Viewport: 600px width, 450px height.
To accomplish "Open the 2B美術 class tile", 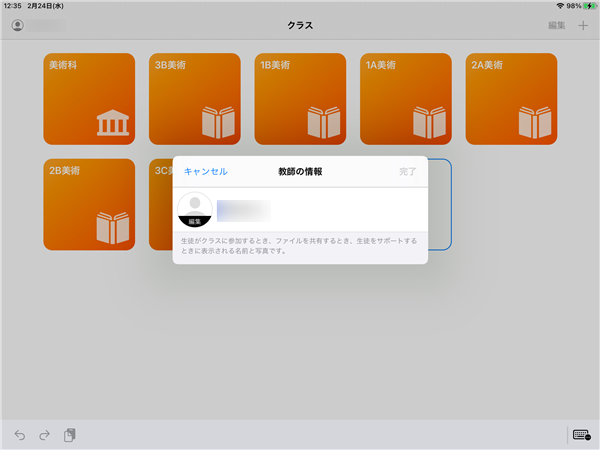I will [x=89, y=204].
